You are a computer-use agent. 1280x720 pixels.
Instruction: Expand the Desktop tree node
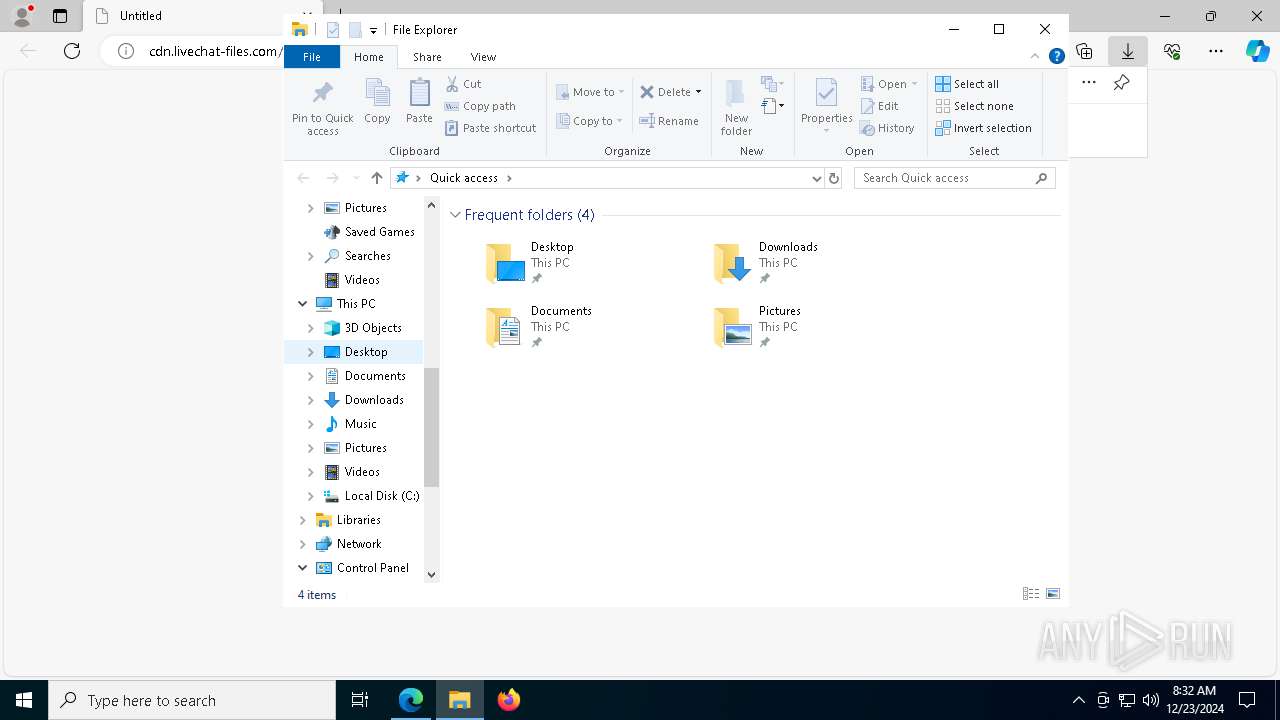[310, 352]
